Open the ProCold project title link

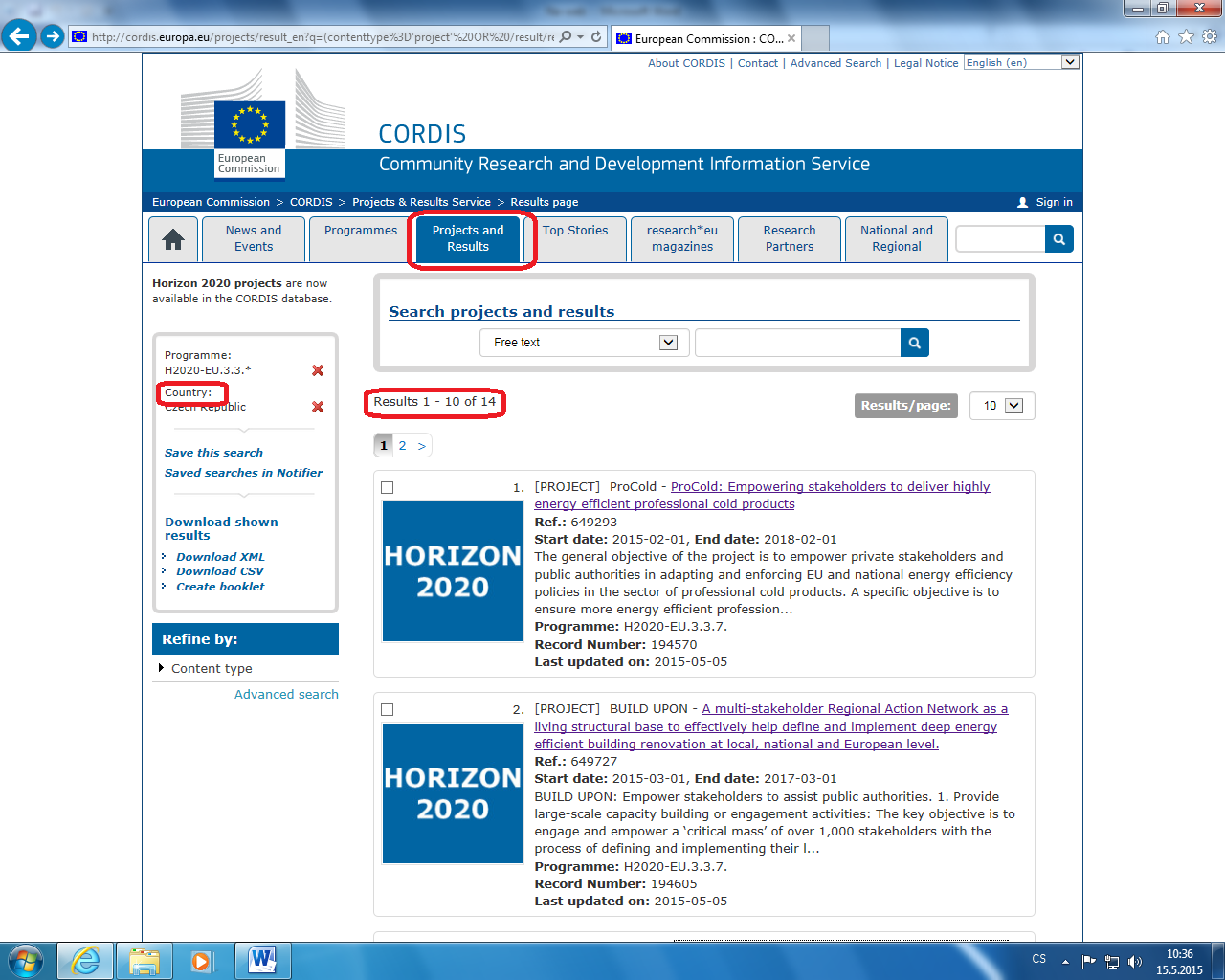(x=762, y=496)
